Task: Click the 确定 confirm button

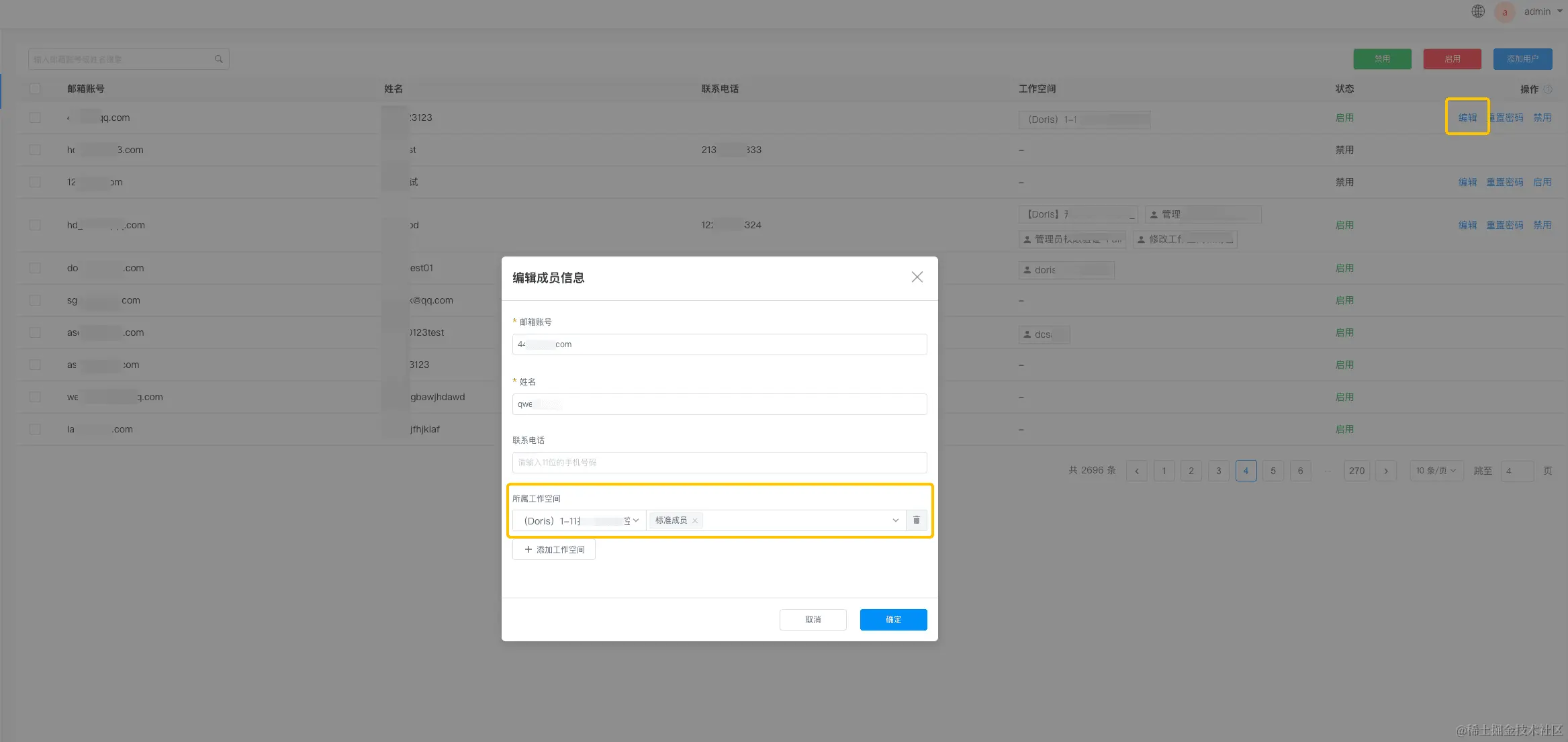Action: [x=892, y=619]
